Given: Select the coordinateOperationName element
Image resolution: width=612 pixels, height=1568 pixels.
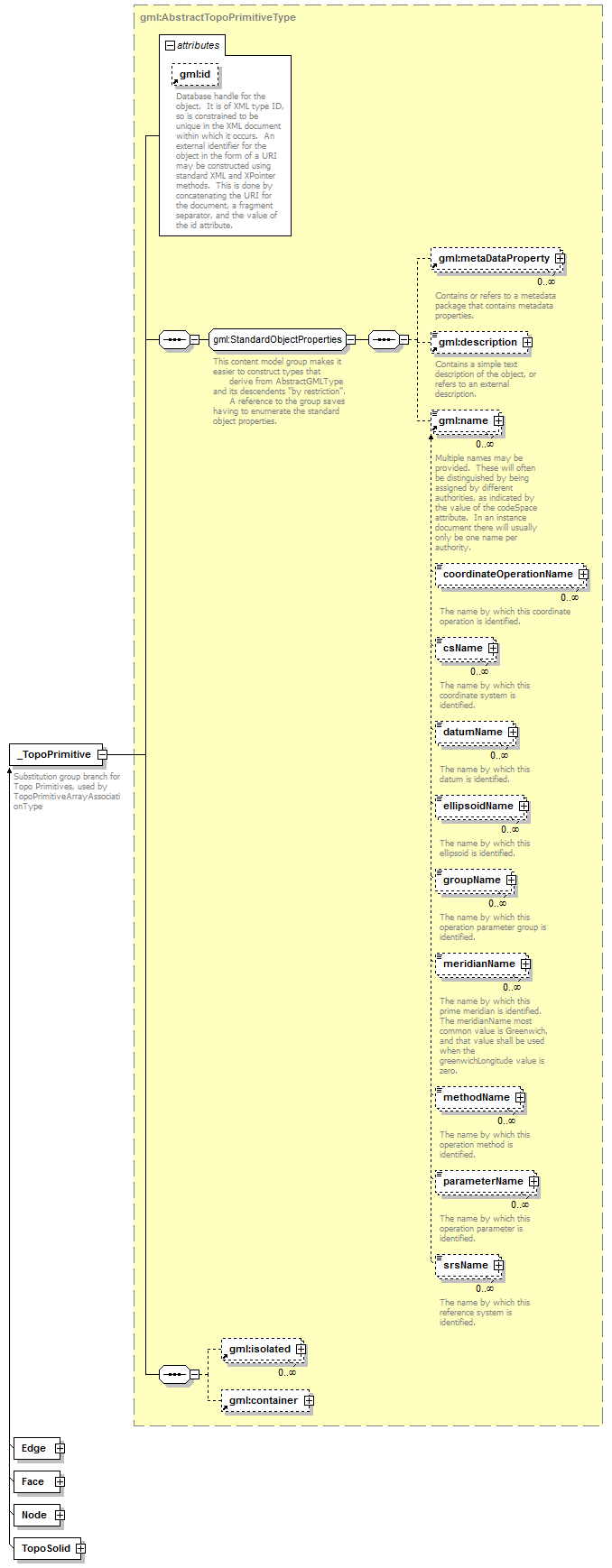Looking at the screenshot, I should [x=508, y=575].
